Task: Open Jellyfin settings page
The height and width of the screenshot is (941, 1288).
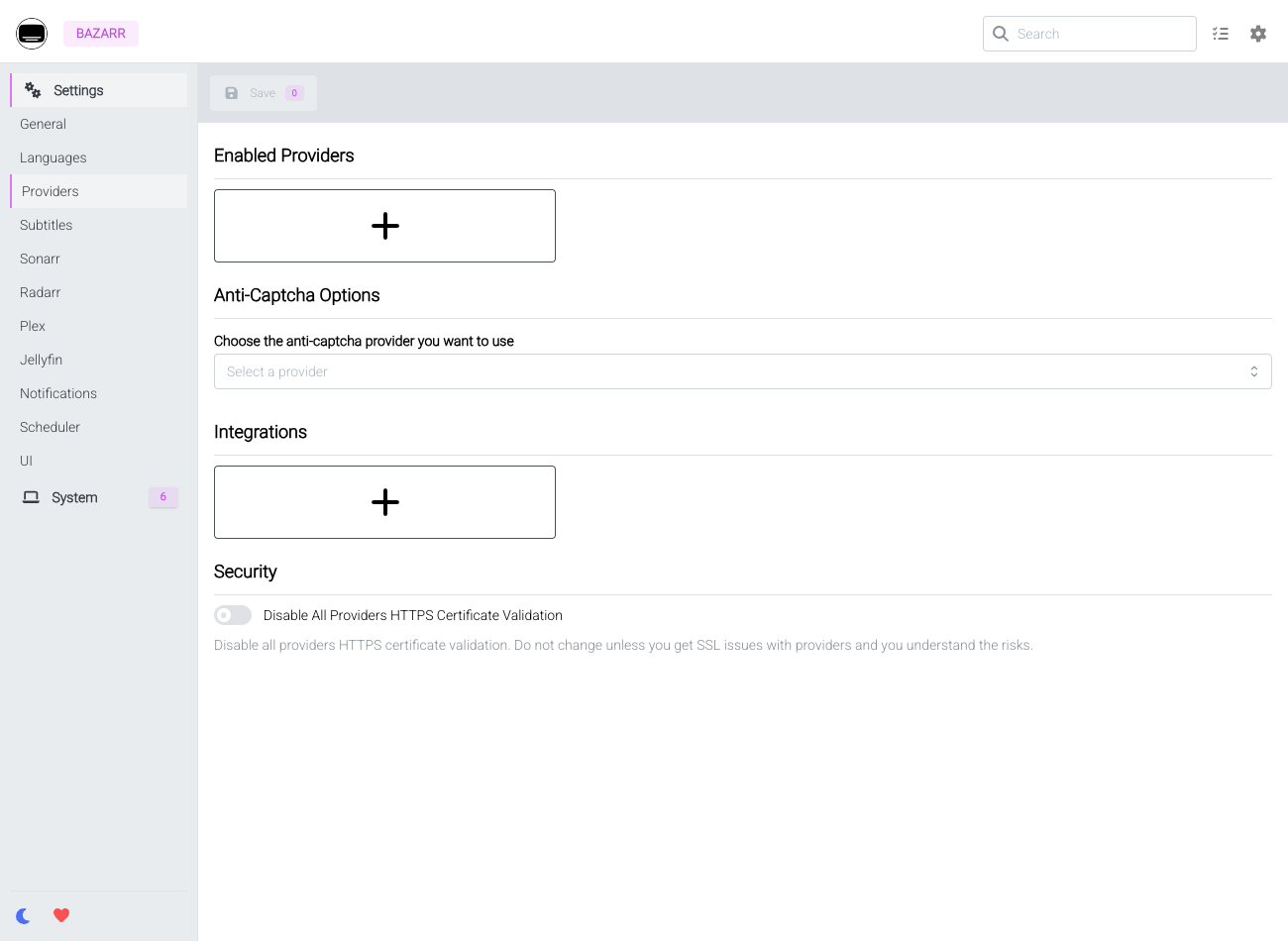Action: tap(99, 360)
